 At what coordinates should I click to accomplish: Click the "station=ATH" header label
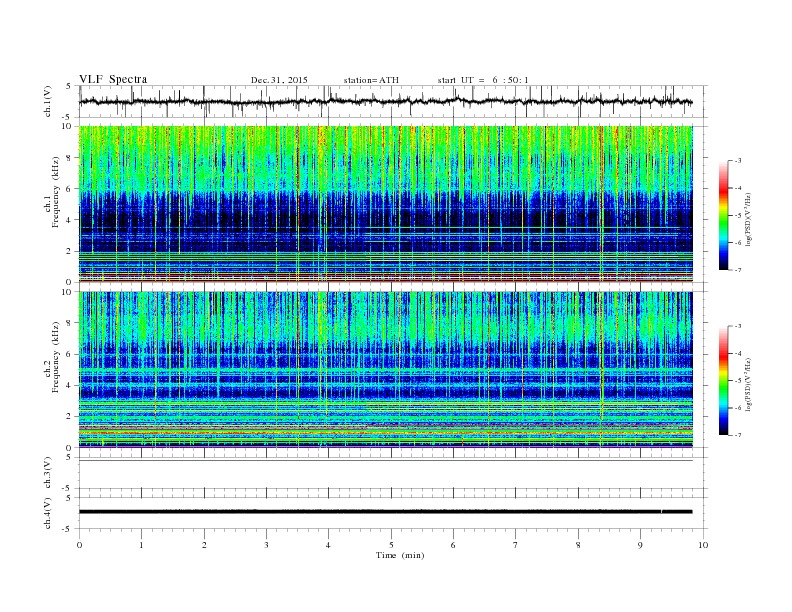(x=371, y=80)
